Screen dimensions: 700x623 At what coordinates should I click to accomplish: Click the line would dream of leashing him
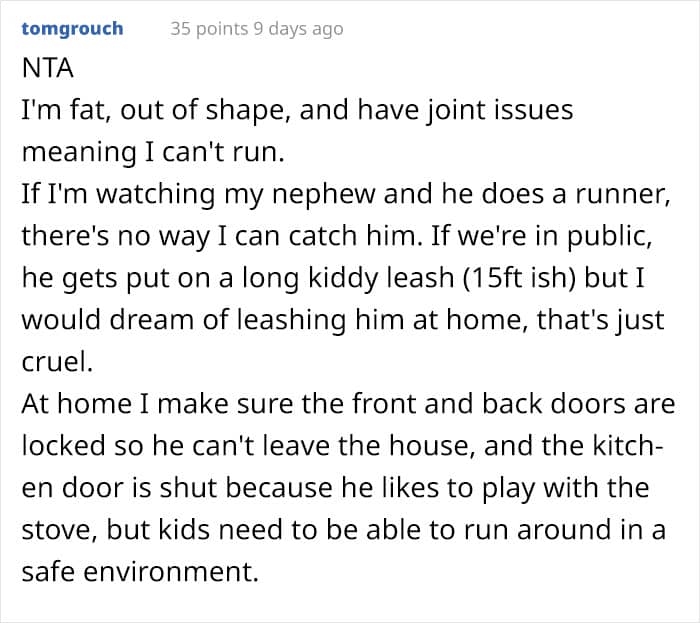[343, 320]
